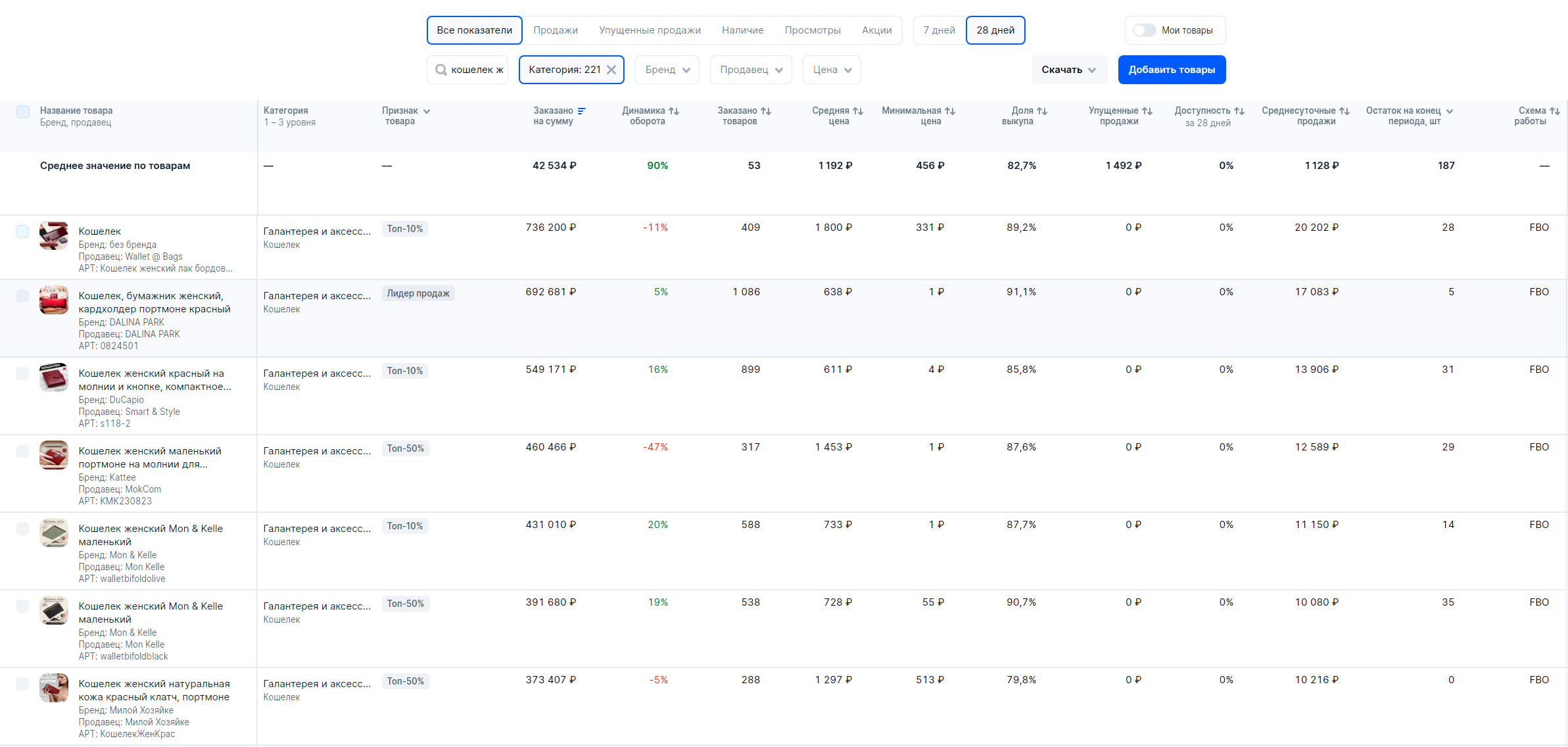Switch to Продажи tab

[556, 30]
